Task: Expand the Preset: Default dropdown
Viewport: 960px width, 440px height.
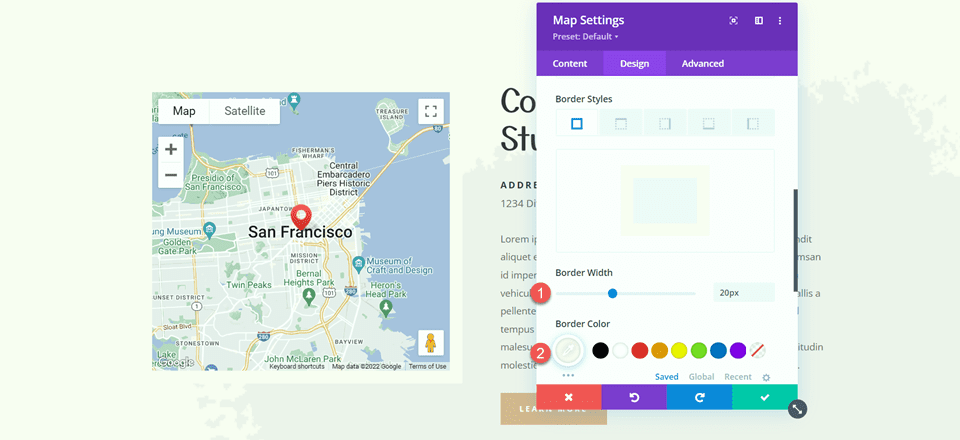Action: tap(585, 37)
